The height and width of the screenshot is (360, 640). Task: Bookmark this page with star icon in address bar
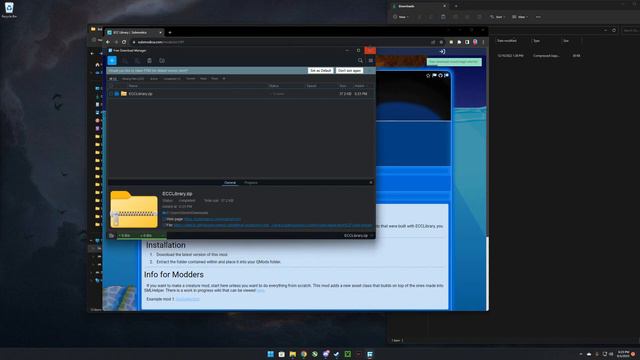click(x=441, y=42)
